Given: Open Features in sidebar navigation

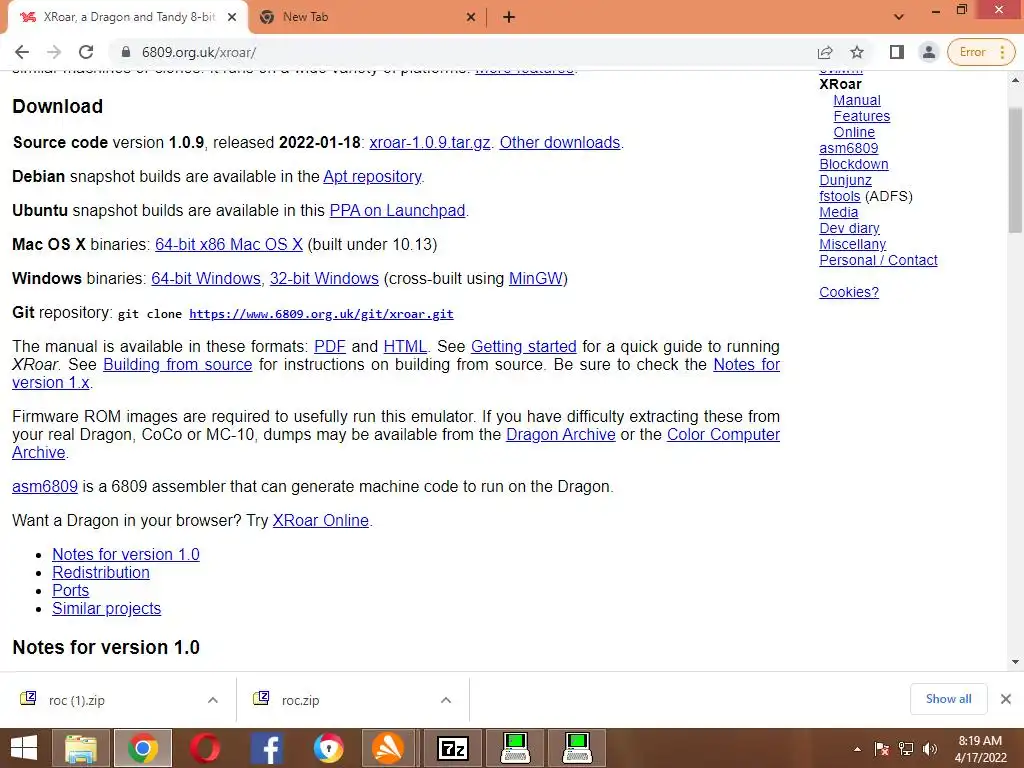Looking at the screenshot, I should pyautogui.click(x=861, y=116).
